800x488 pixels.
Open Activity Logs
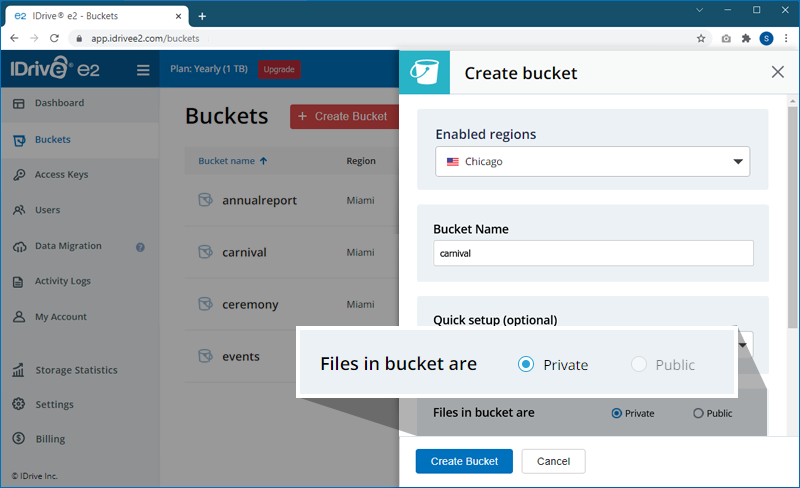pyautogui.click(x=63, y=281)
